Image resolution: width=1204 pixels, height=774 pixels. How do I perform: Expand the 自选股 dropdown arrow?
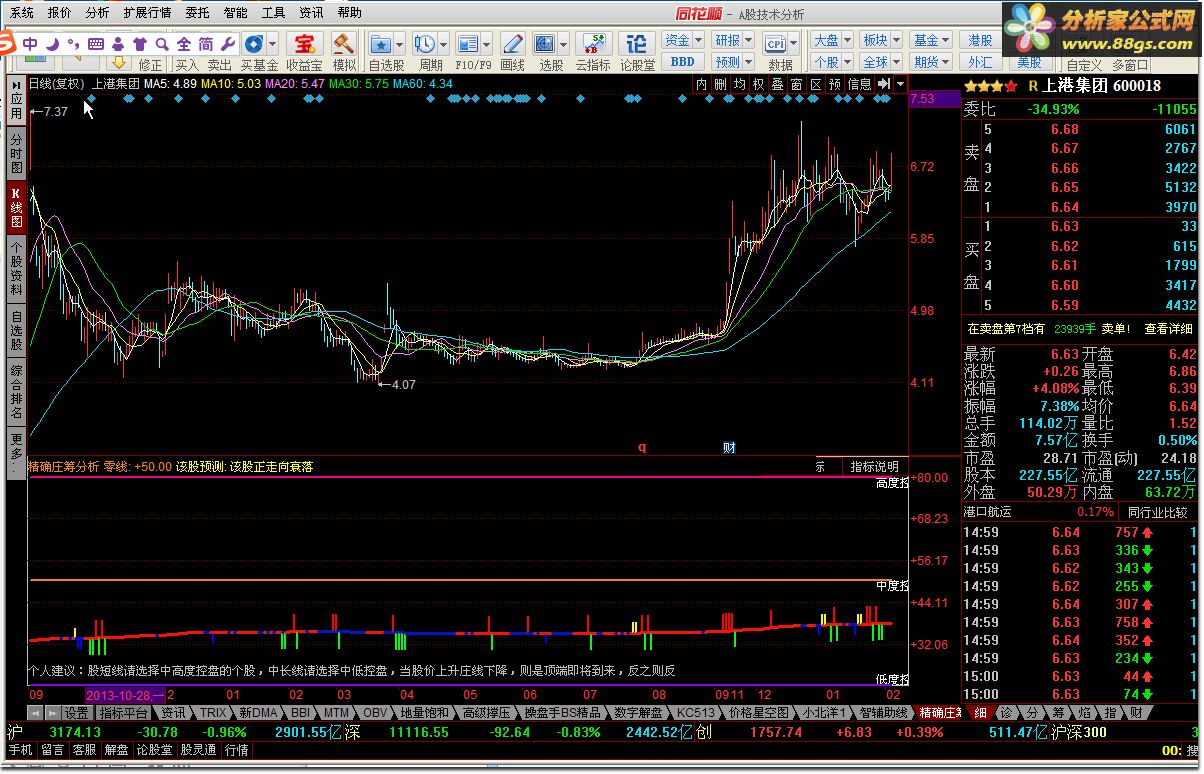coord(400,43)
